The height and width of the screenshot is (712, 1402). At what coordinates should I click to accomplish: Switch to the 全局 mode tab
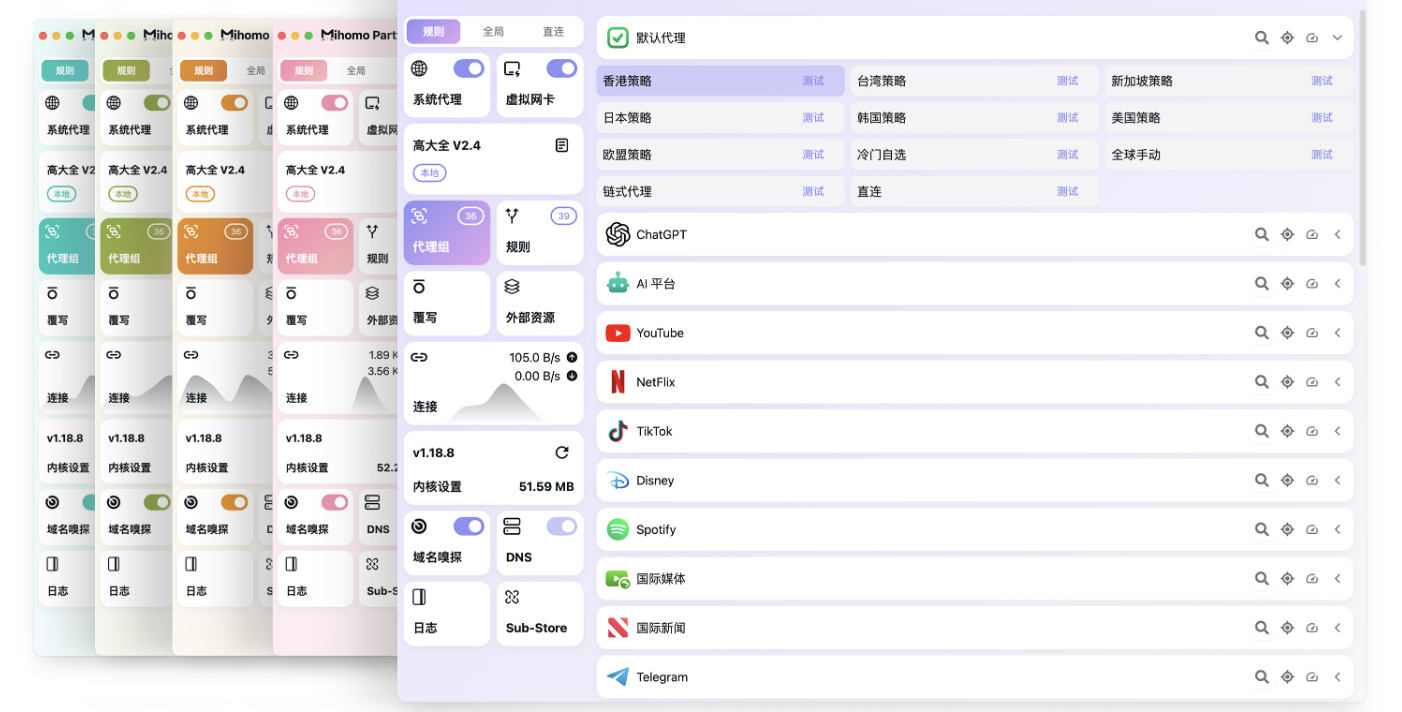(493, 32)
